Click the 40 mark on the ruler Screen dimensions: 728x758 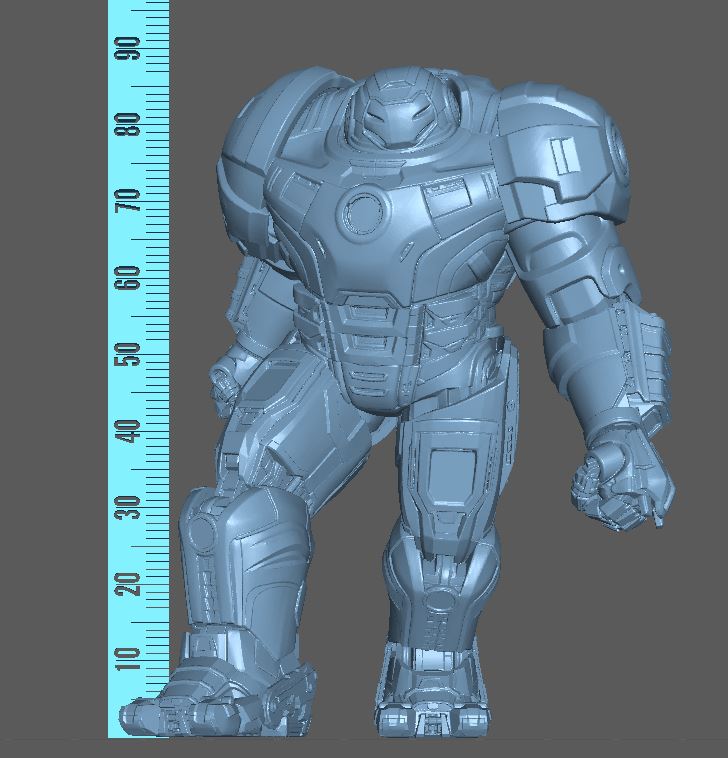[127, 431]
